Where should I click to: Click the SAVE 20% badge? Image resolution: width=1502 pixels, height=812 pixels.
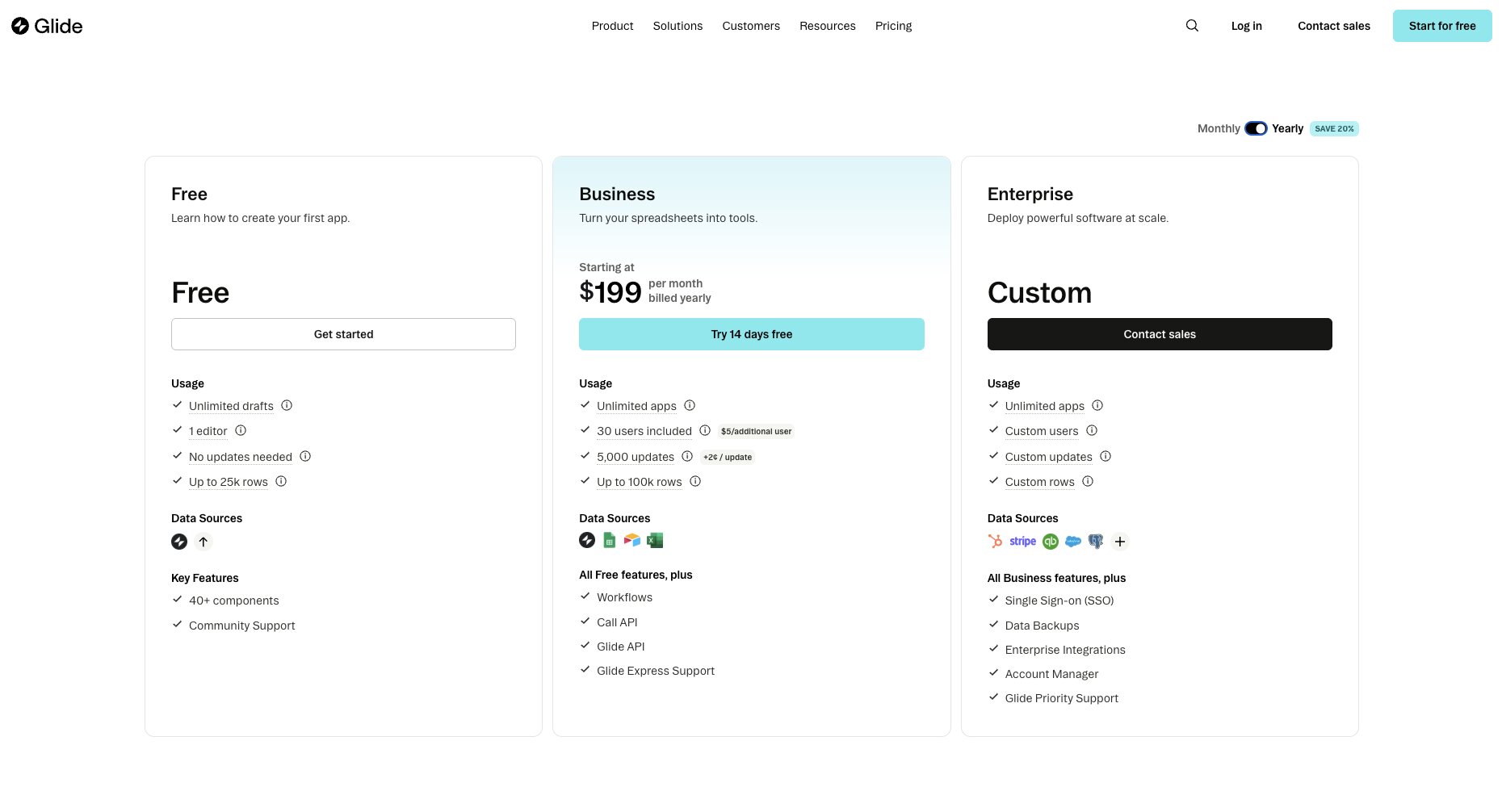click(x=1334, y=128)
